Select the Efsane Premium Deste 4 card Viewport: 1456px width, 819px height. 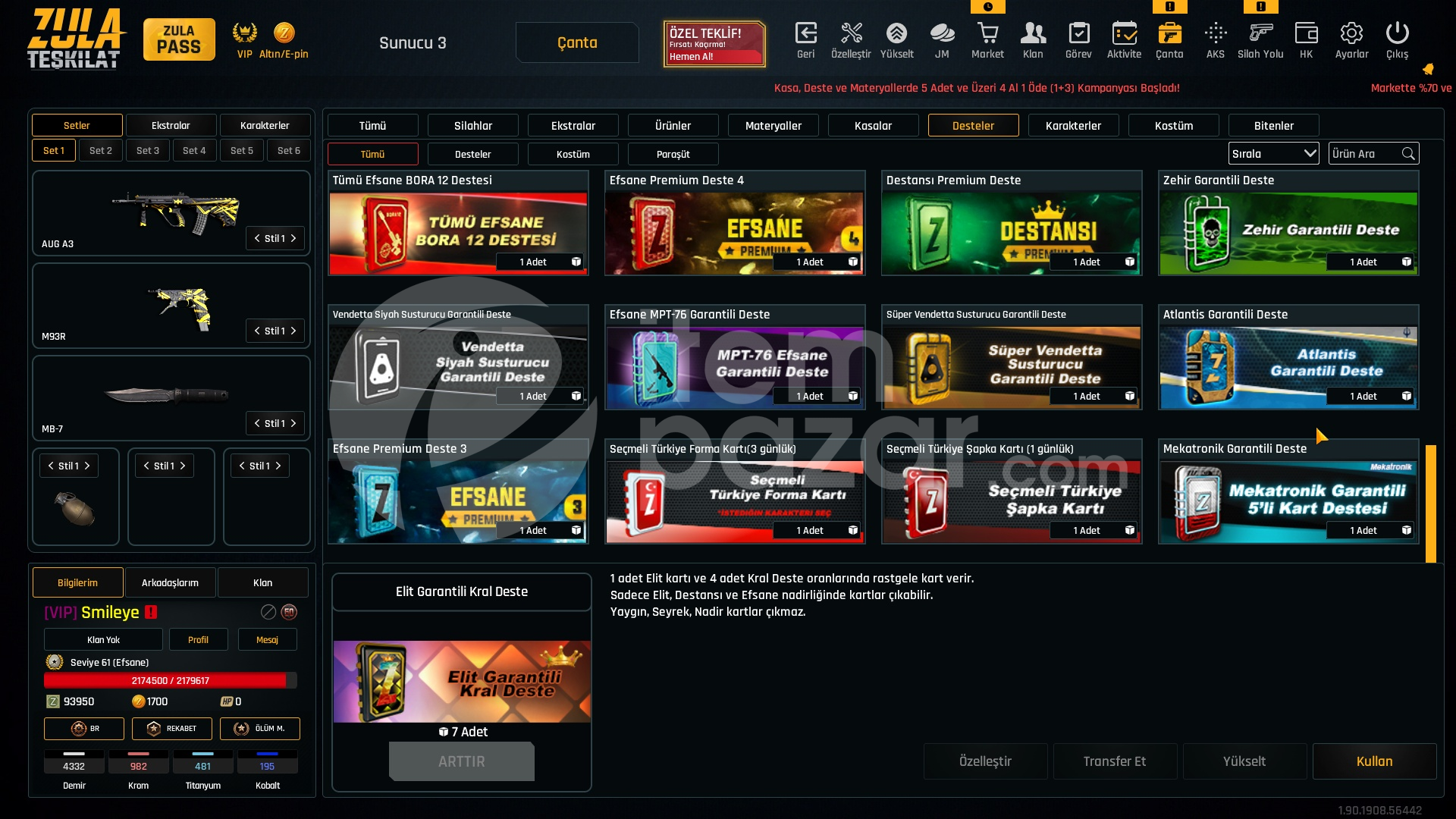click(x=735, y=223)
